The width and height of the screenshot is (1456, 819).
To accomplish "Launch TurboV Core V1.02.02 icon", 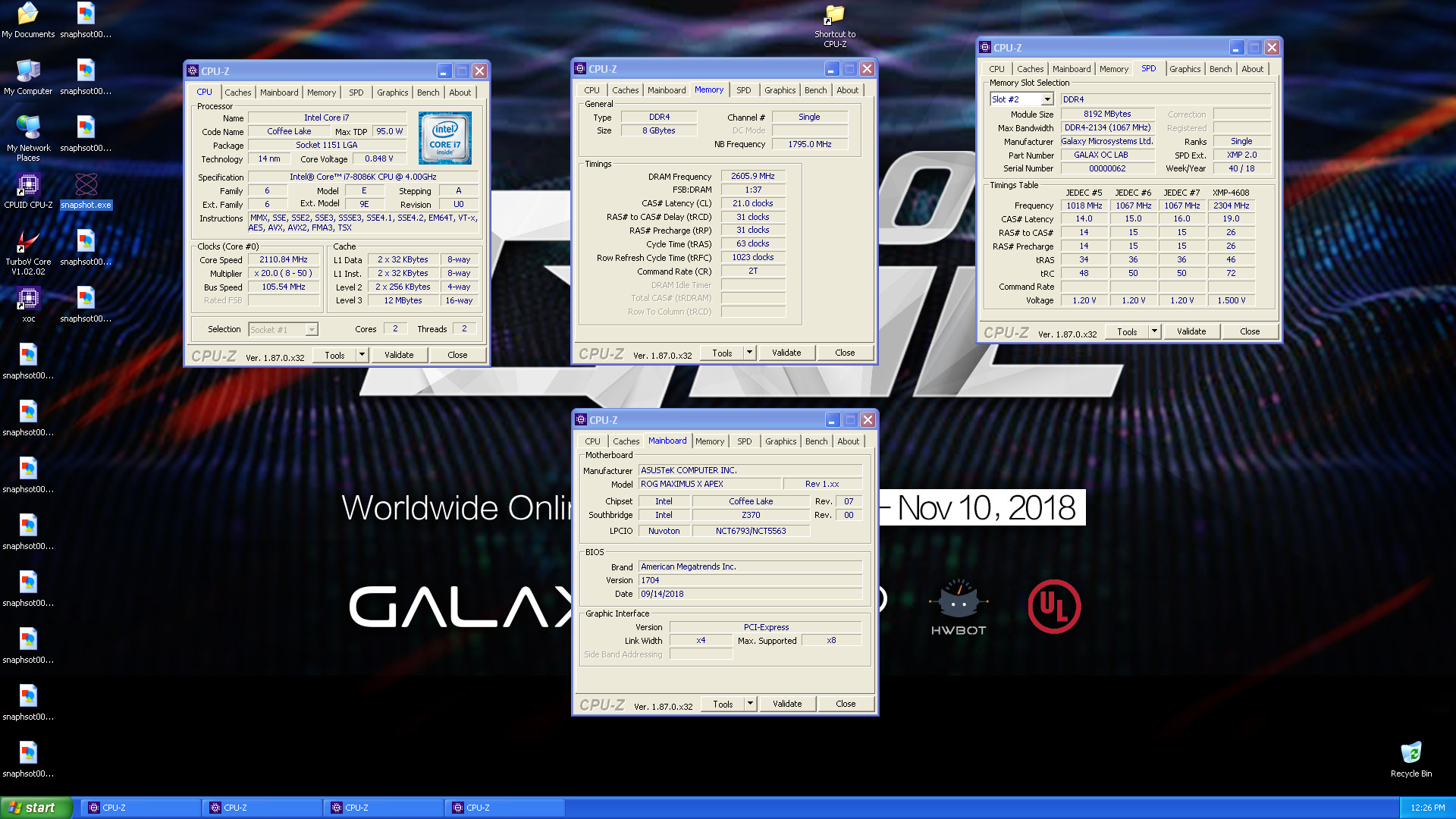I will [28, 253].
